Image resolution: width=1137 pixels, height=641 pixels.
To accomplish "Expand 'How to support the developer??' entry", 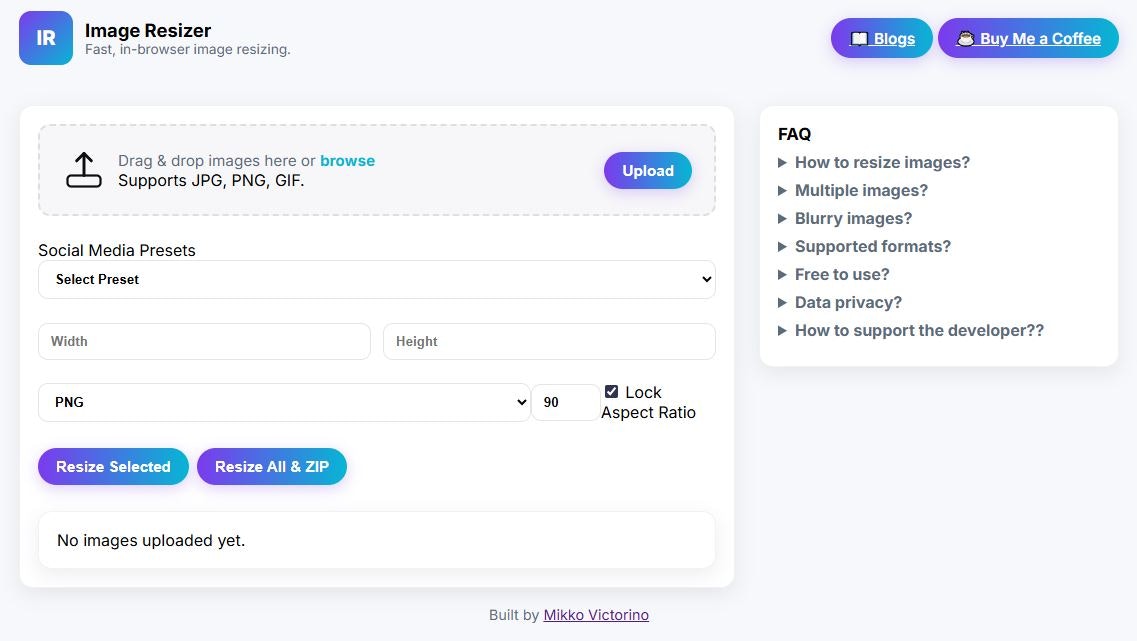I will click(918, 330).
